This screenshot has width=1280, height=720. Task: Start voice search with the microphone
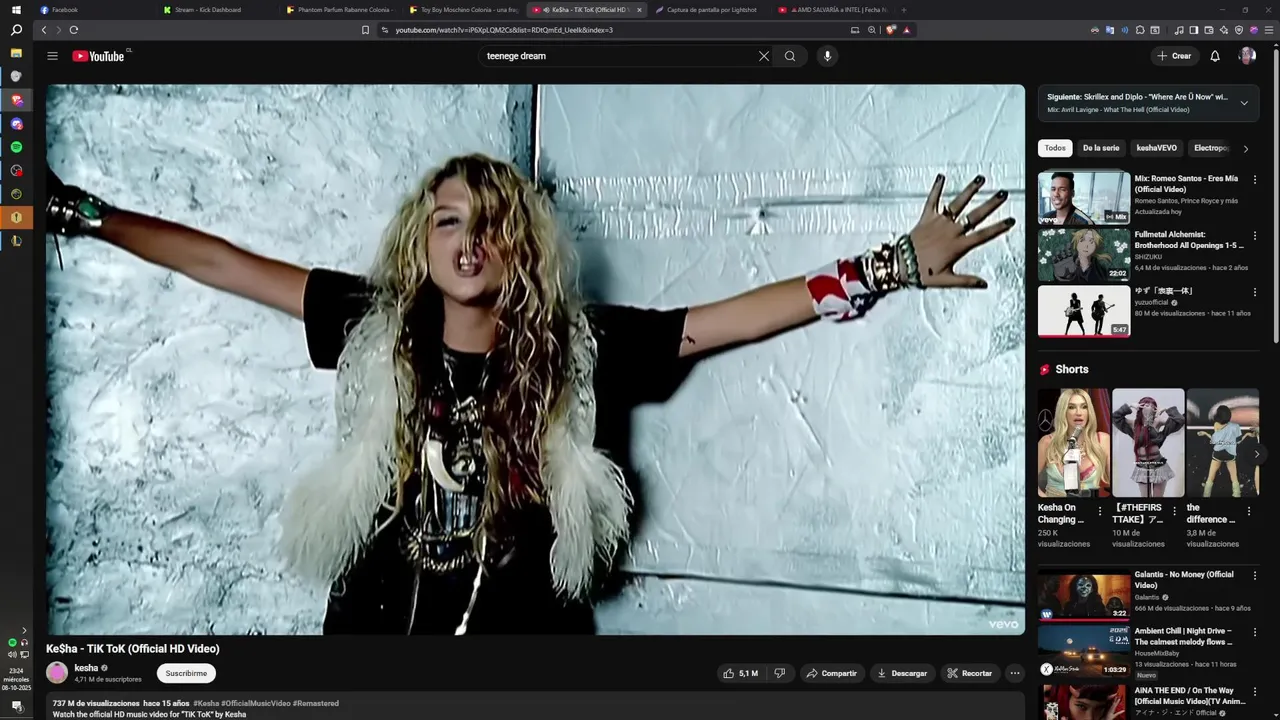827,56
